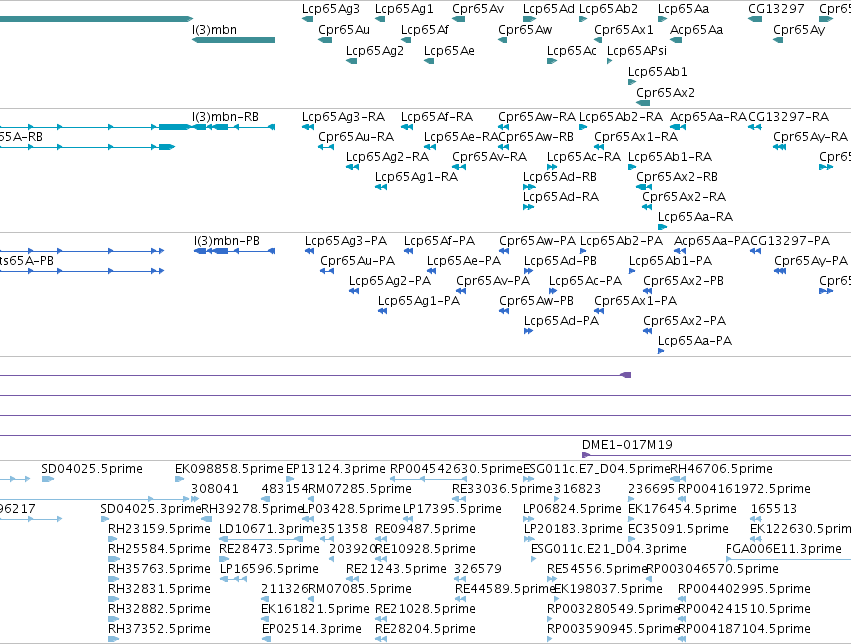Viewport: 851px width, 644px height.
Task: Select the RE21243.5prime EST label
Action: point(396,569)
